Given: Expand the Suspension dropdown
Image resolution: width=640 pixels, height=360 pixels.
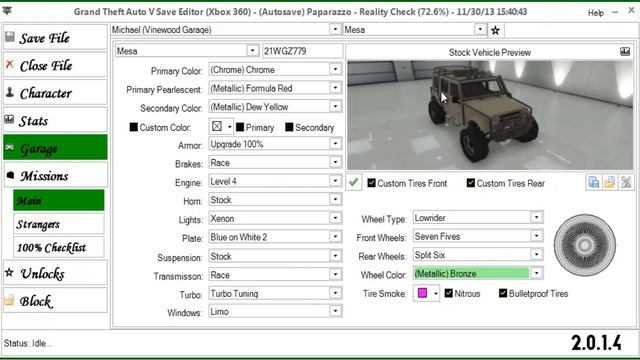Looking at the screenshot, I should click(335, 256).
